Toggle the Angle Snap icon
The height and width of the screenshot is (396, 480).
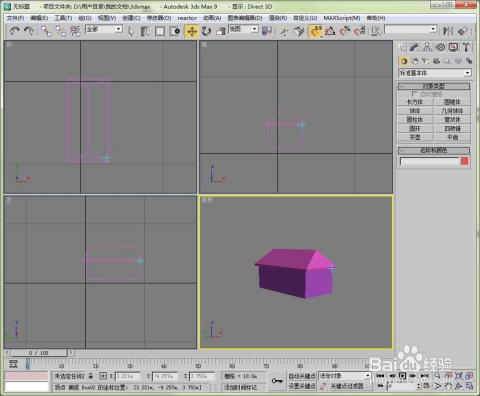point(330,31)
